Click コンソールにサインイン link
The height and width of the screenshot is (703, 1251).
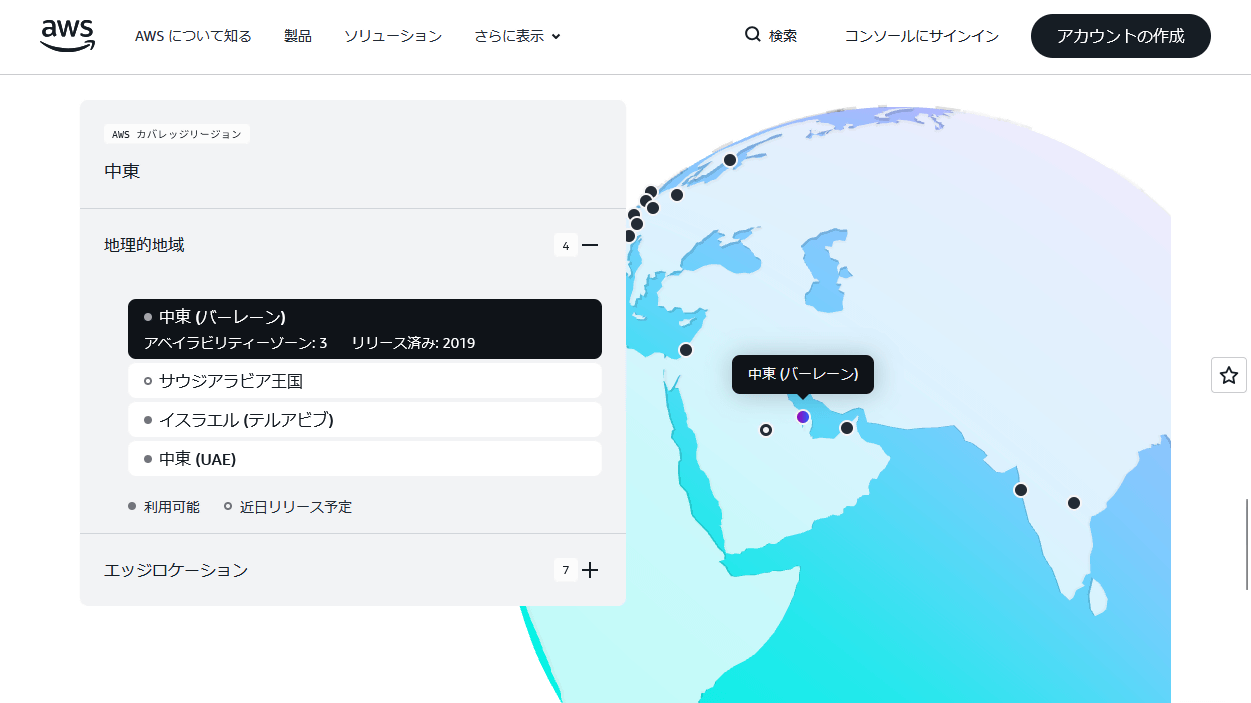(x=921, y=36)
